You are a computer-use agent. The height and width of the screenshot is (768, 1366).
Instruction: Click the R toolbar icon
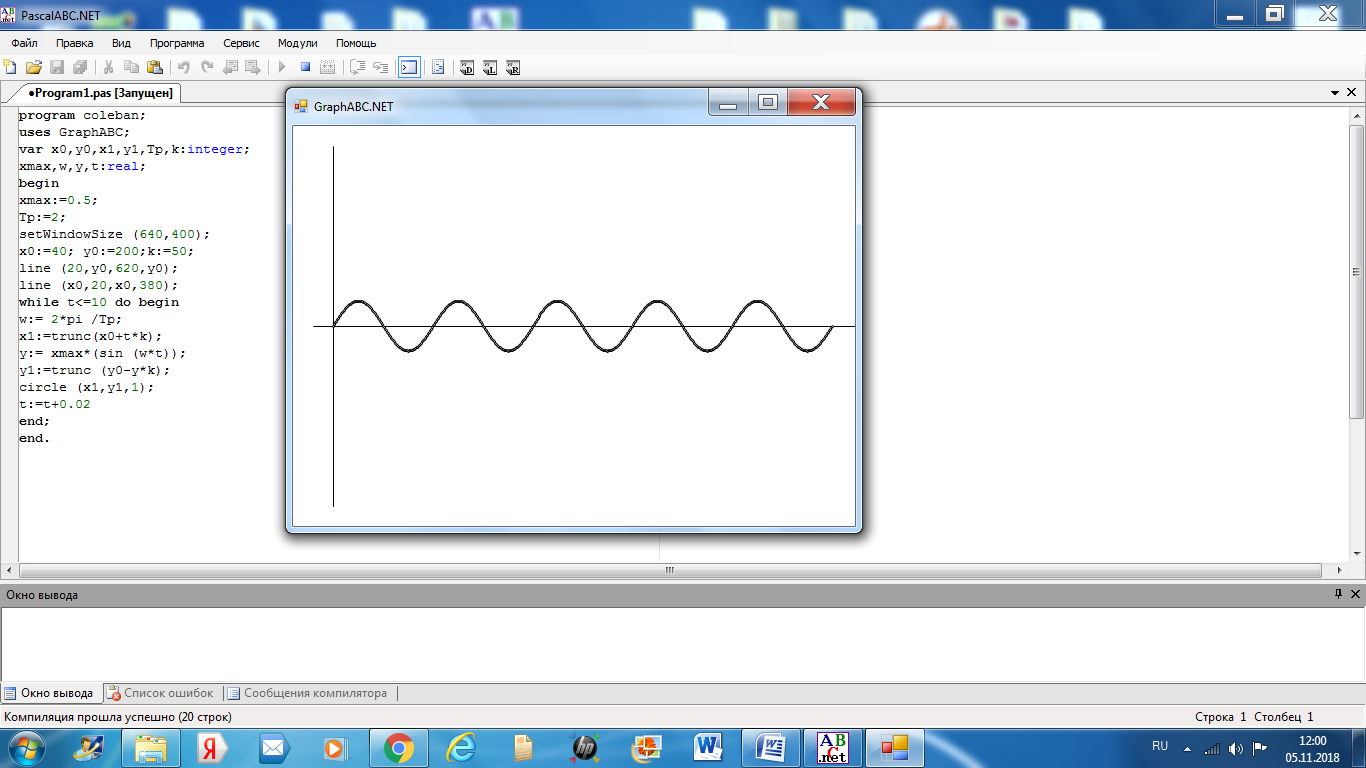coord(513,67)
